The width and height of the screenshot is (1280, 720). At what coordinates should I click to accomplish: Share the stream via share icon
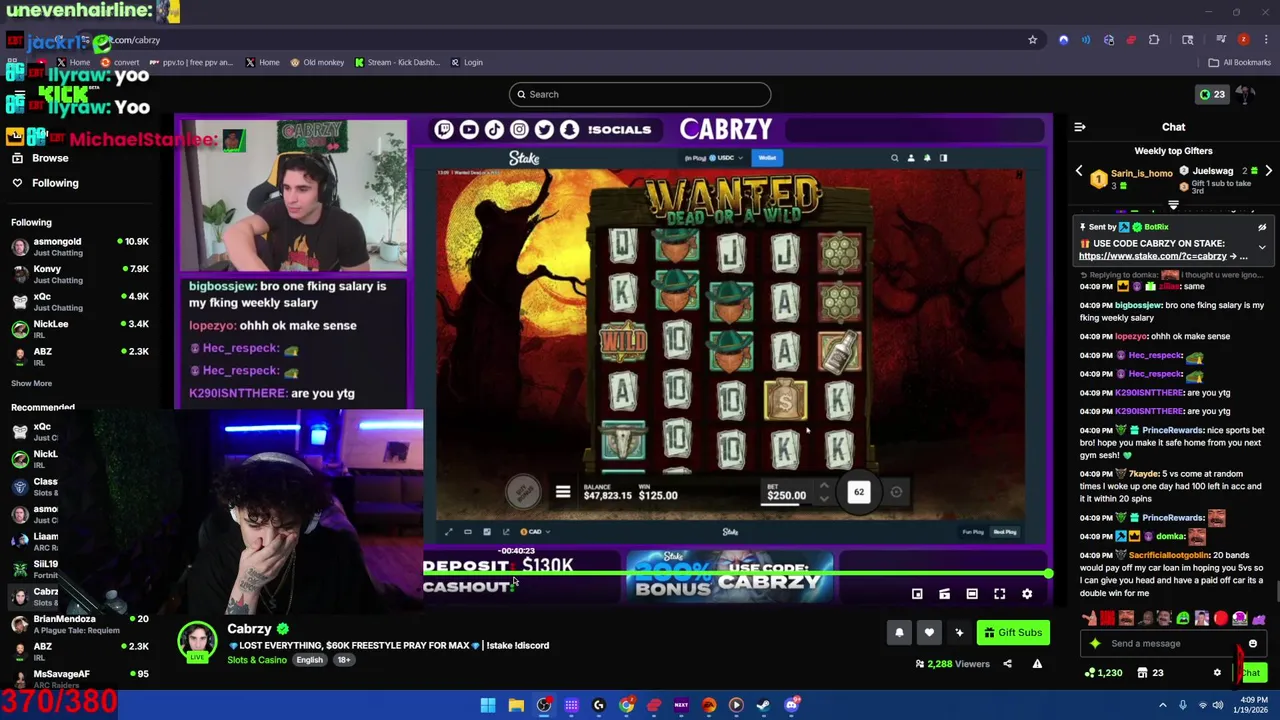(x=1007, y=664)
